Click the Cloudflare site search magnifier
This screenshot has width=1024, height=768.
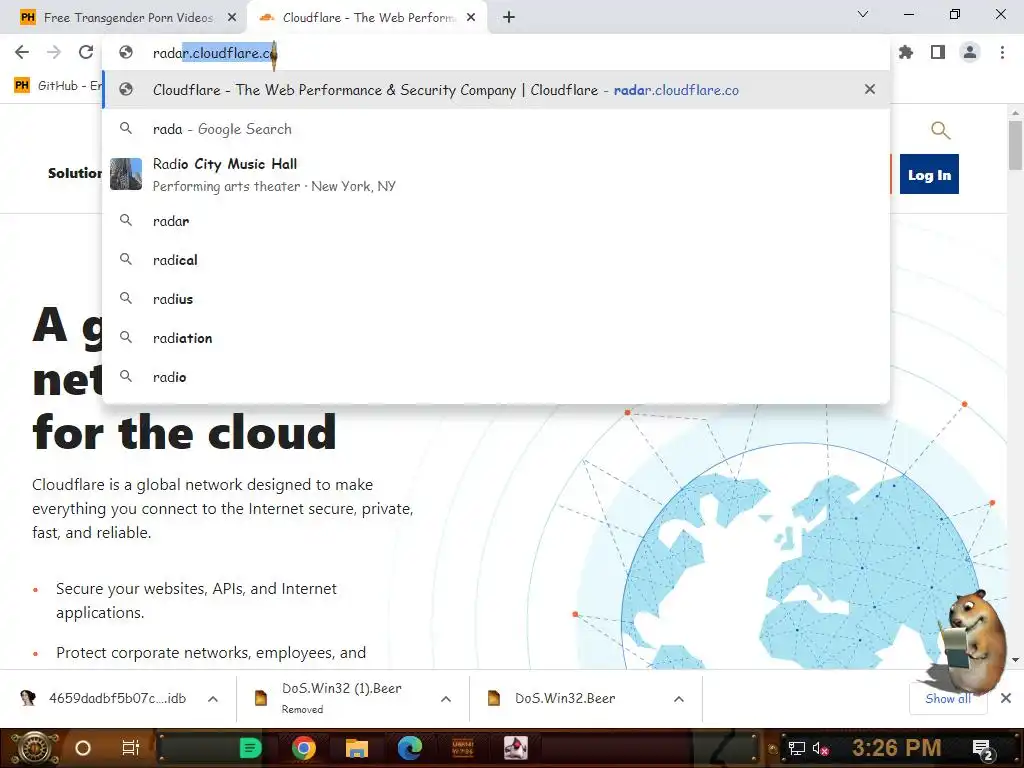(940, 130)
